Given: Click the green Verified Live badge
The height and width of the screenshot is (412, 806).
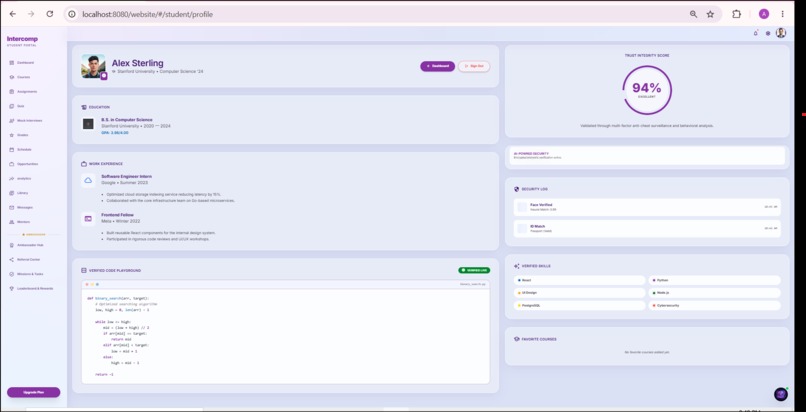Looking at the screenshot, I should click(474, 270).
